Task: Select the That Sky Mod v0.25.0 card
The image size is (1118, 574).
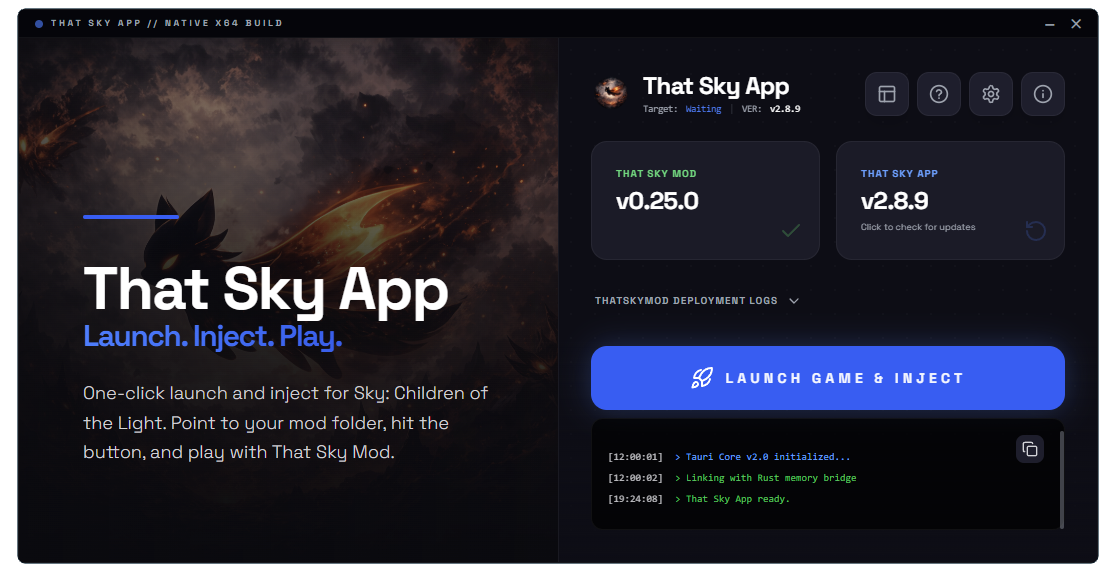Action: point(705,200)
